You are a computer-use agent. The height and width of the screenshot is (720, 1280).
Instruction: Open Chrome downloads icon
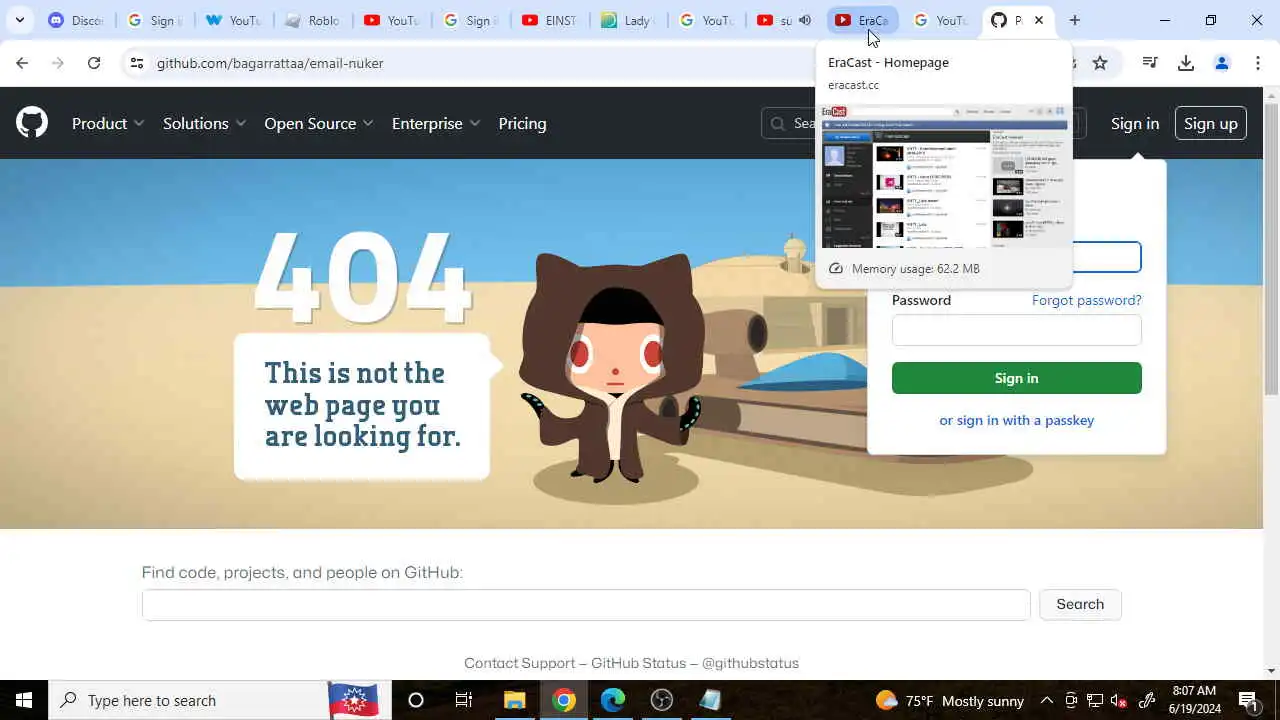[1186, 63]
